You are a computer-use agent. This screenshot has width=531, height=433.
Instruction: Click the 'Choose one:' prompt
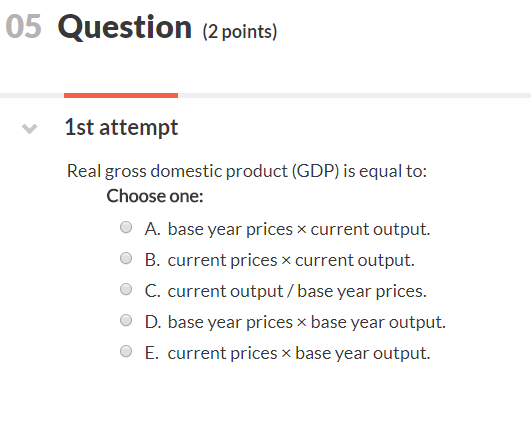(155, 196)
